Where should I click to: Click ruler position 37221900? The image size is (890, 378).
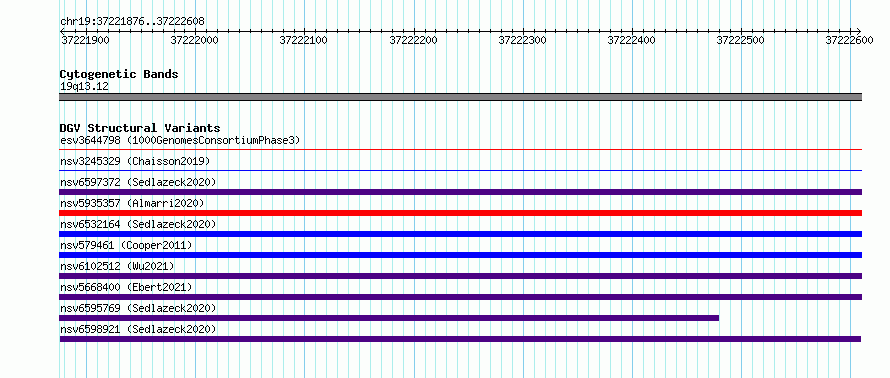point(85,40)
